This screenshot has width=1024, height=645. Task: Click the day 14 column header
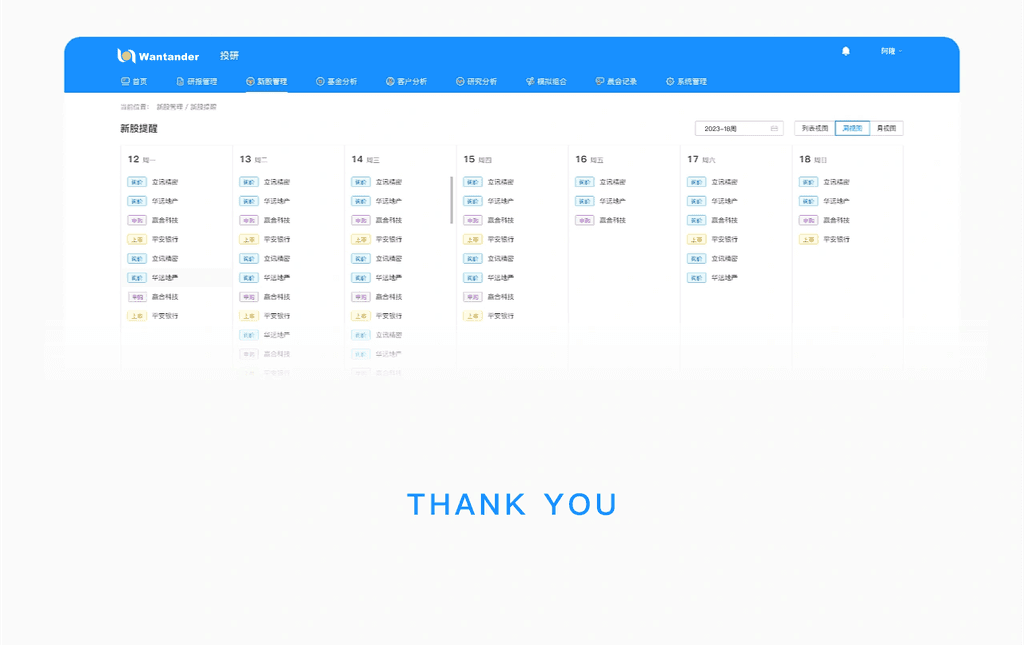pyautogui.click(x=365, y=159)
